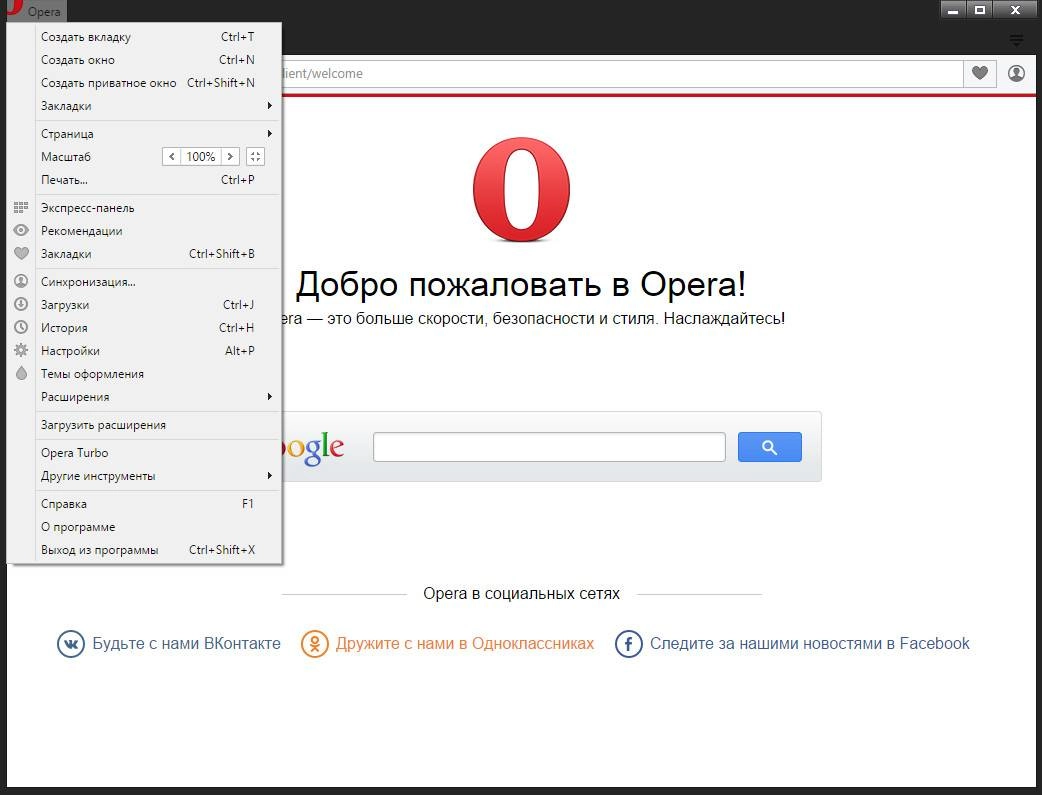Click Экспресс-панель grid icon
This screenshot has width=1042, height=795.
21,208
